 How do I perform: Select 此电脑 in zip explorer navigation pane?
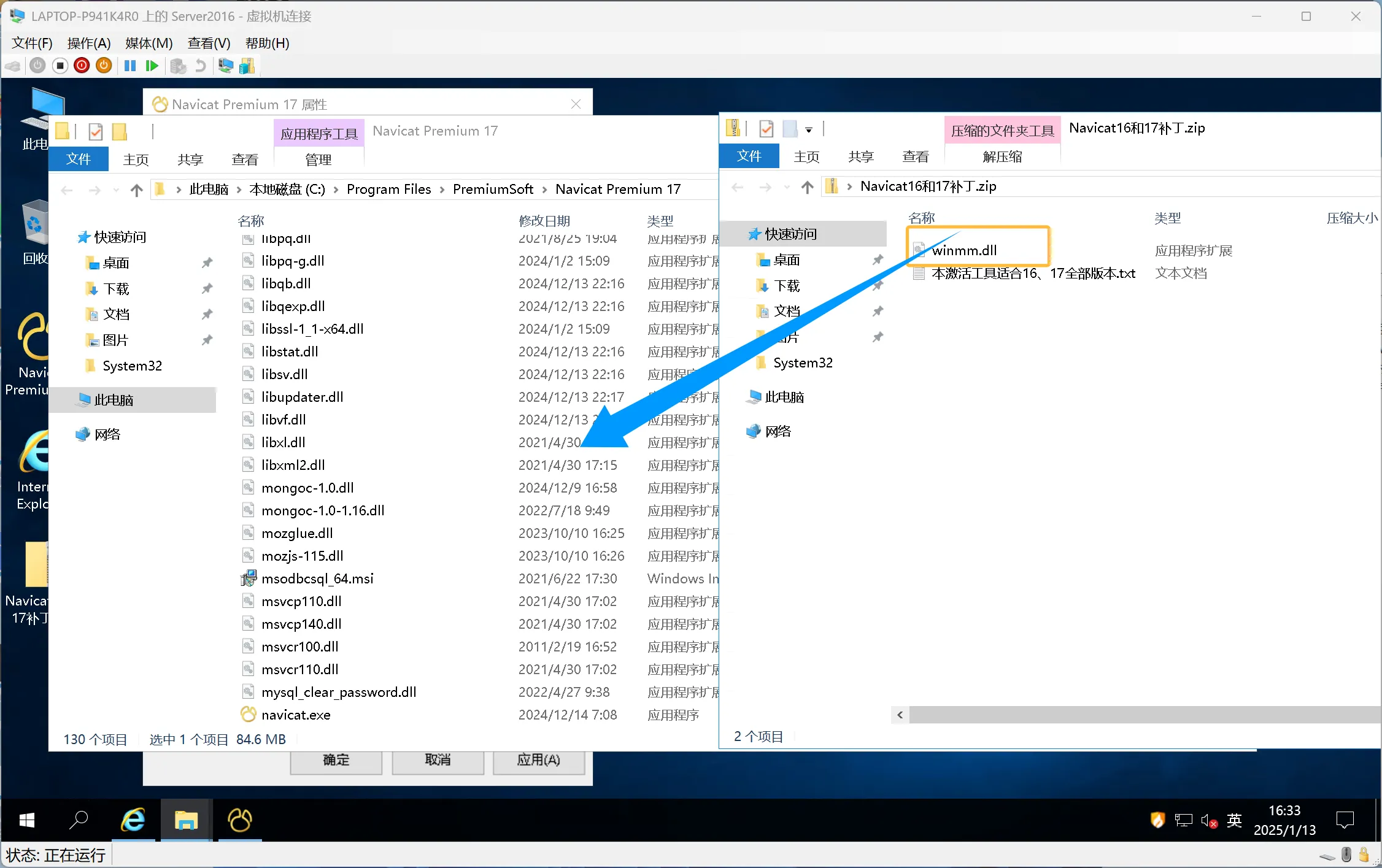(x=784, y=398)
